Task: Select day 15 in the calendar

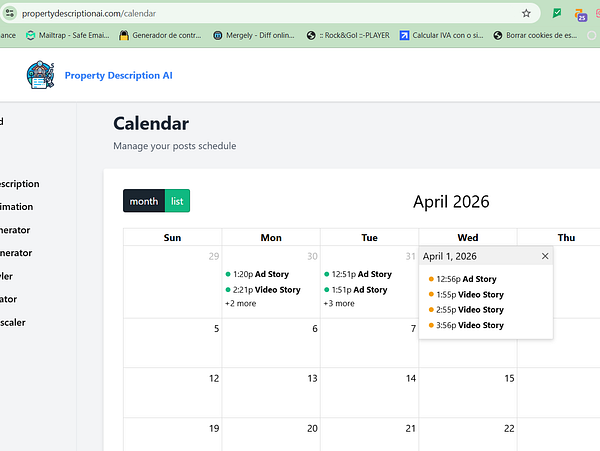Action: 509,378
